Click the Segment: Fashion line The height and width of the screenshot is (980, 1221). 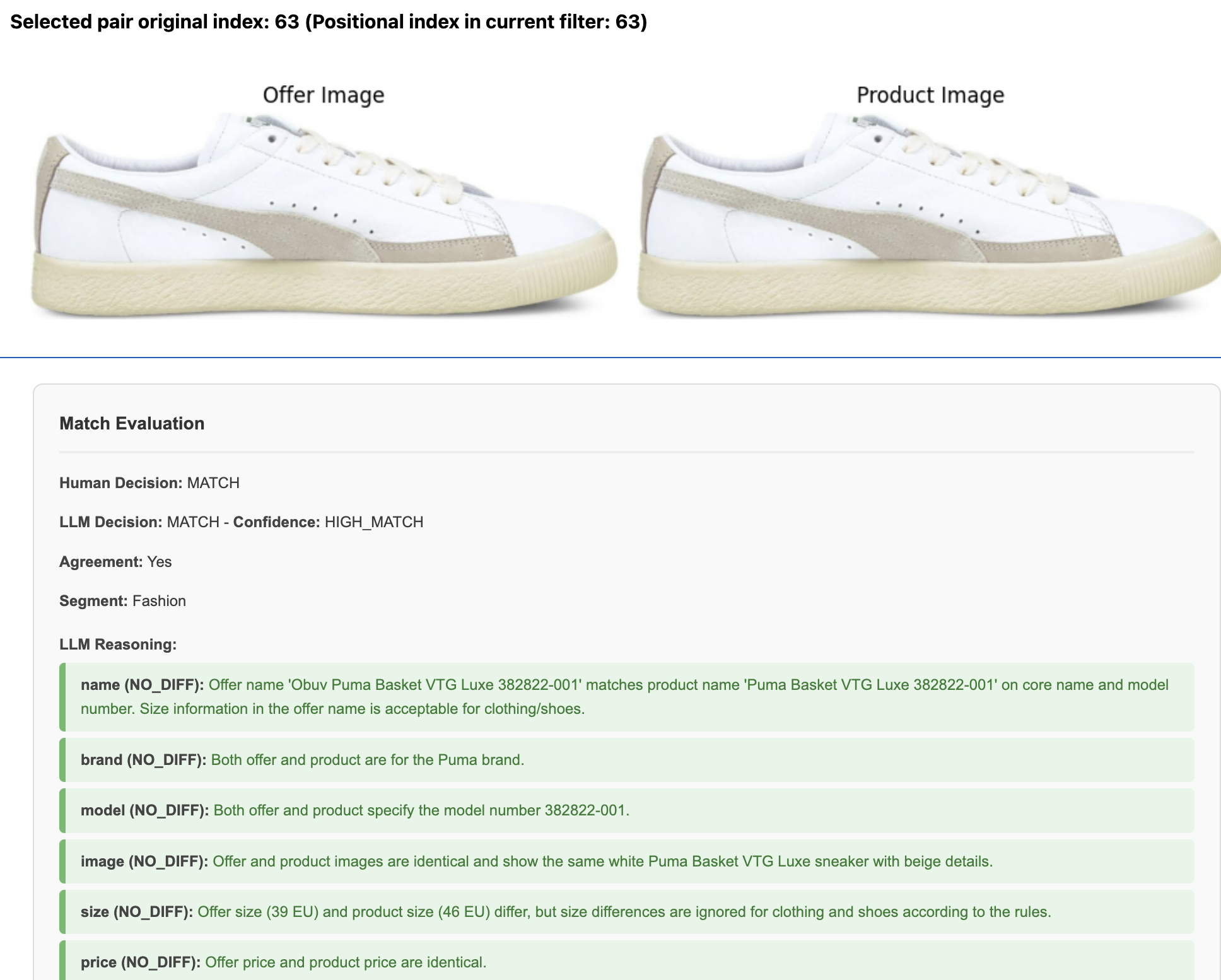coord(122,601)
